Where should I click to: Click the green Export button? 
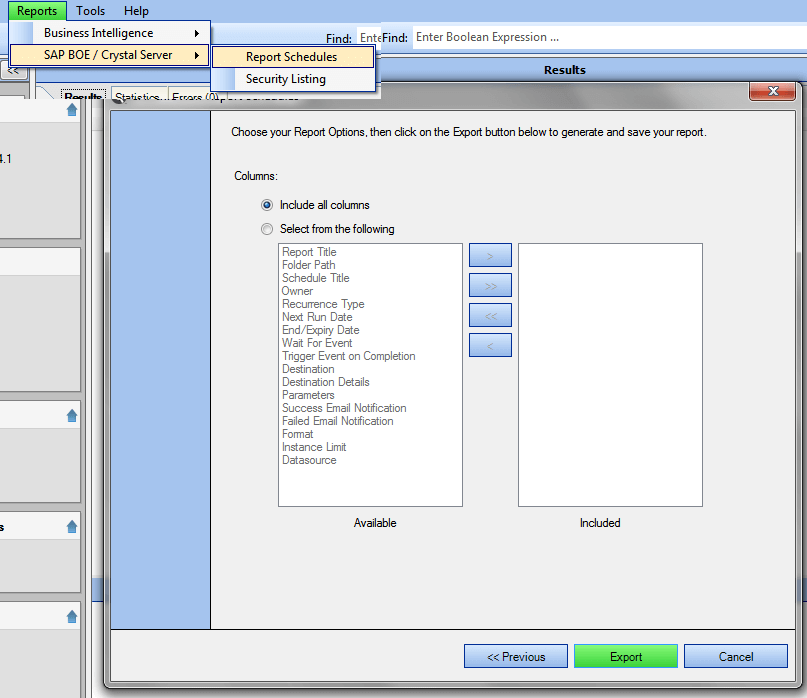point(626,657)
